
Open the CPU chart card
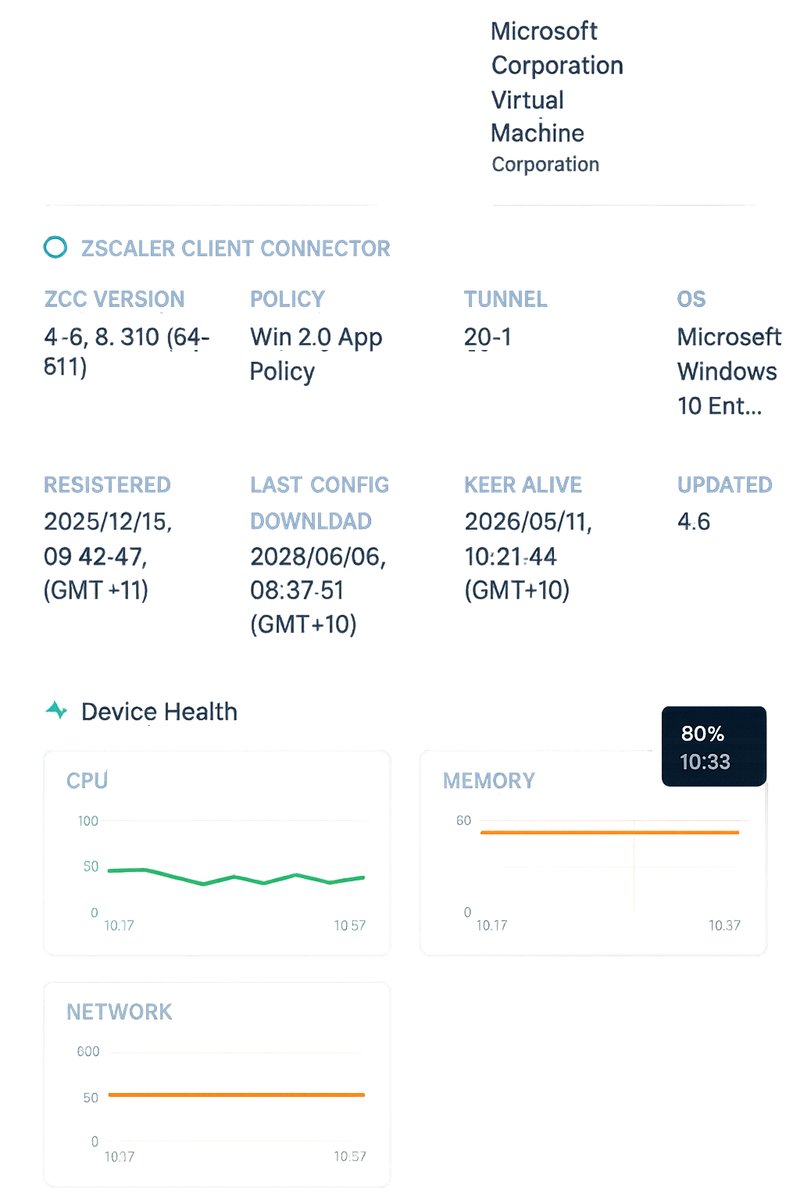point(217,852)
